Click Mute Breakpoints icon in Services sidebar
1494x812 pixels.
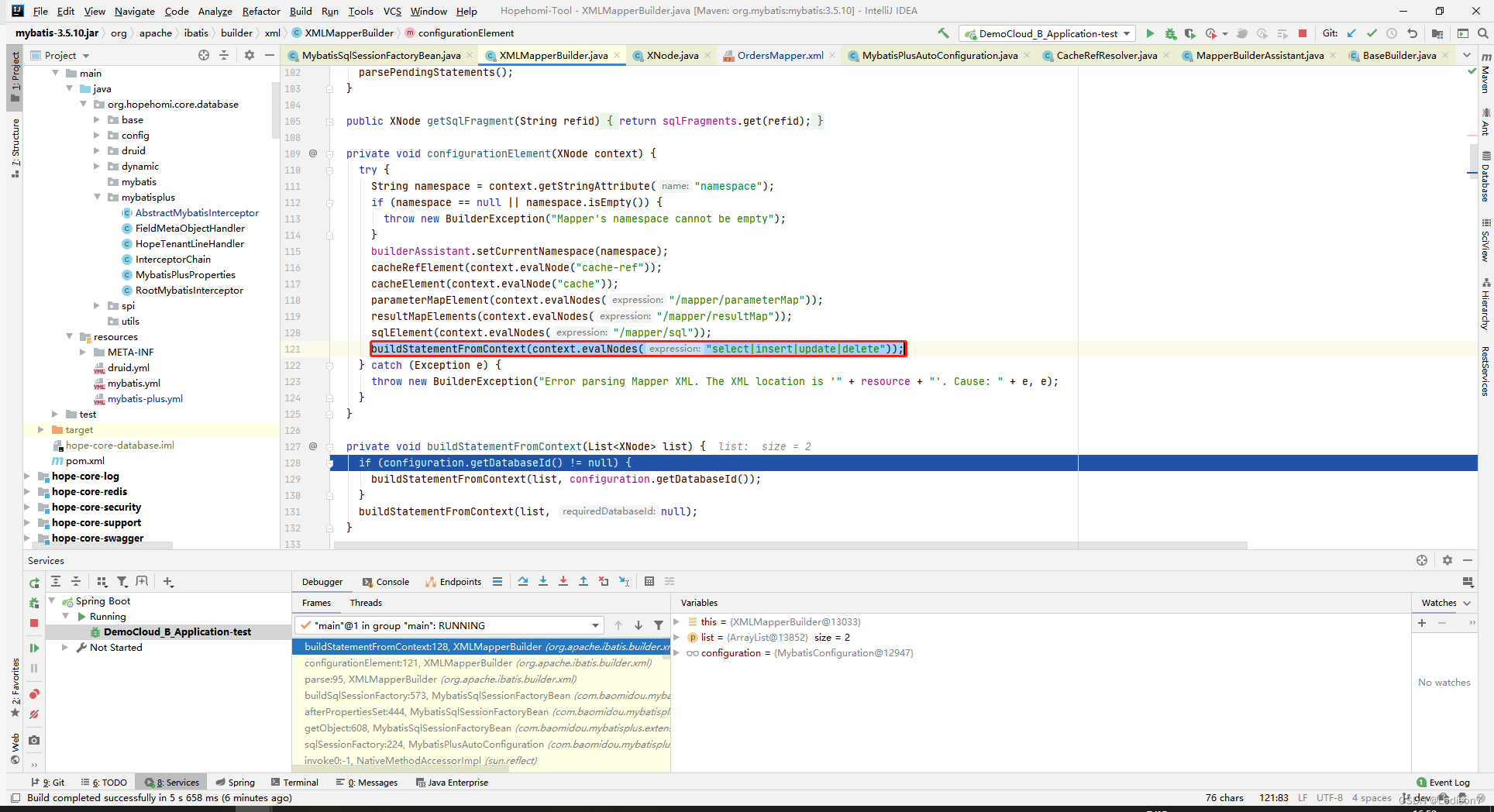[34, 714]
